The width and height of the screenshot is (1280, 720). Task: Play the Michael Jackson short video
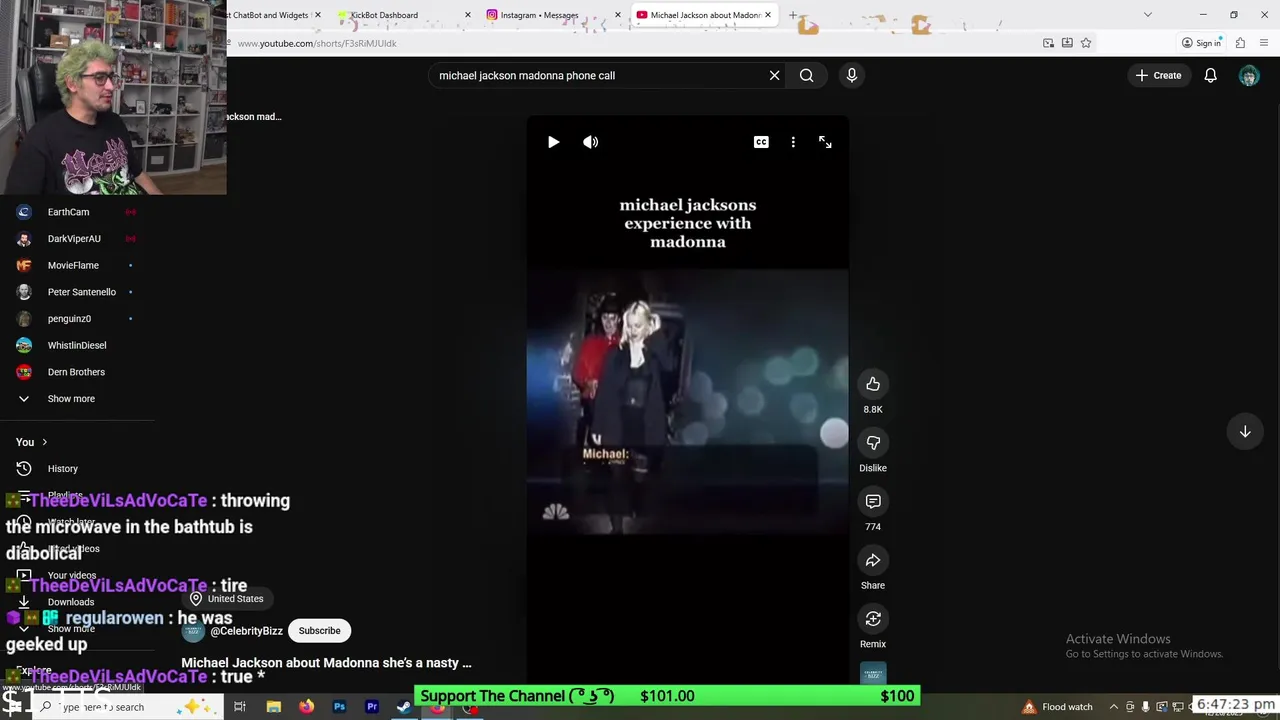point(553,142)
